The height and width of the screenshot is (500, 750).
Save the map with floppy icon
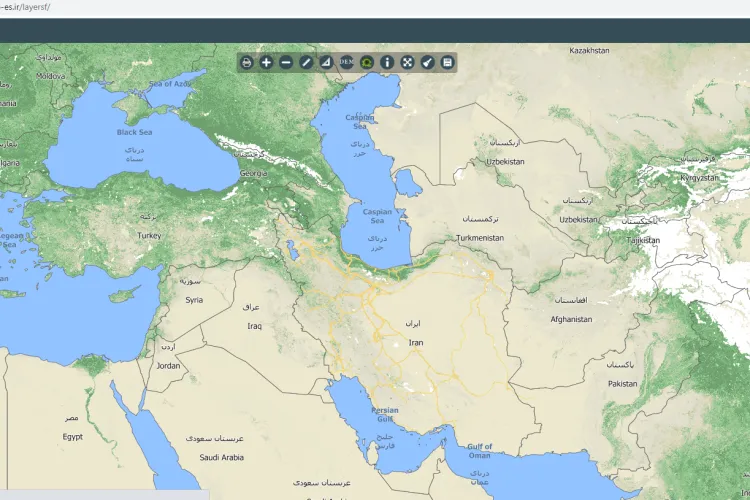[447, 62]
